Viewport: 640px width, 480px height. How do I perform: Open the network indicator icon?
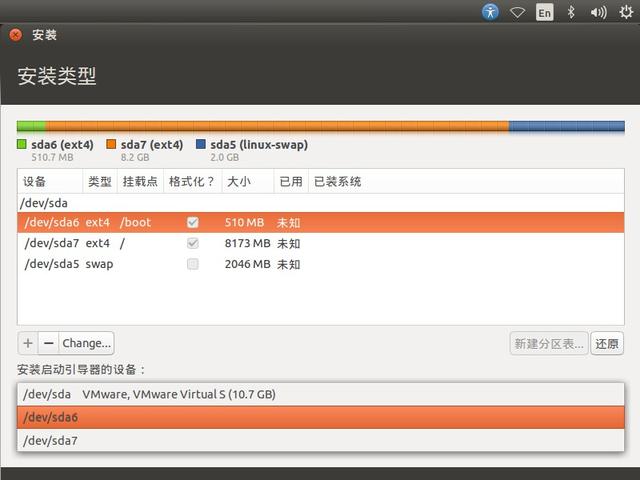pos(517,13)
